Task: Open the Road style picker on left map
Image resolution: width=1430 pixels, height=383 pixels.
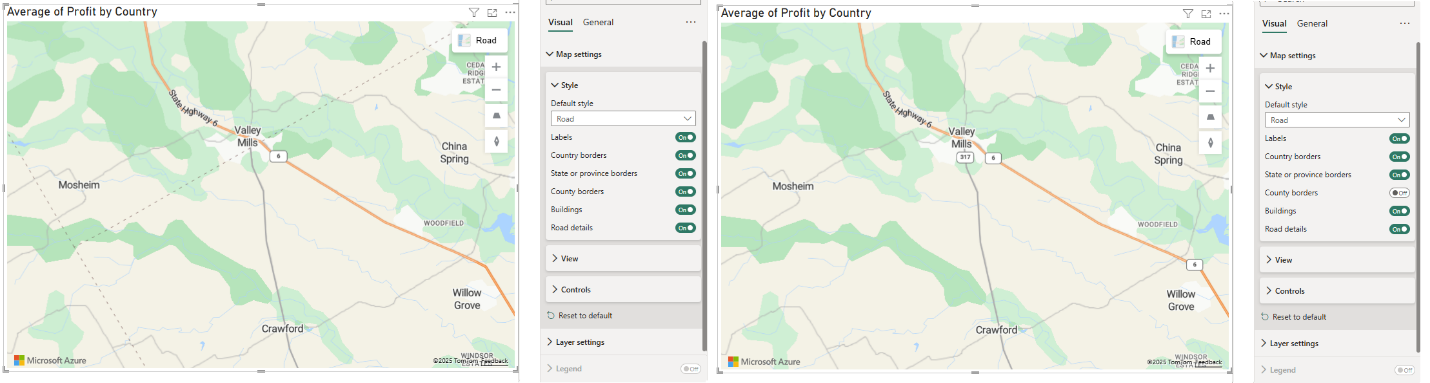Action: [479, 40]
